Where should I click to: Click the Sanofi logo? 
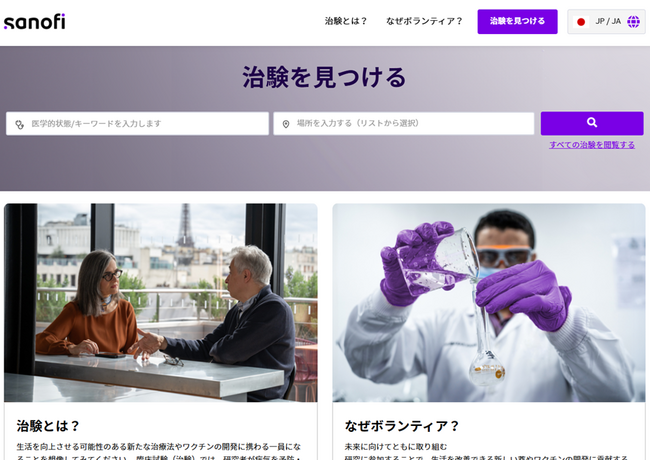click(34, 21)
